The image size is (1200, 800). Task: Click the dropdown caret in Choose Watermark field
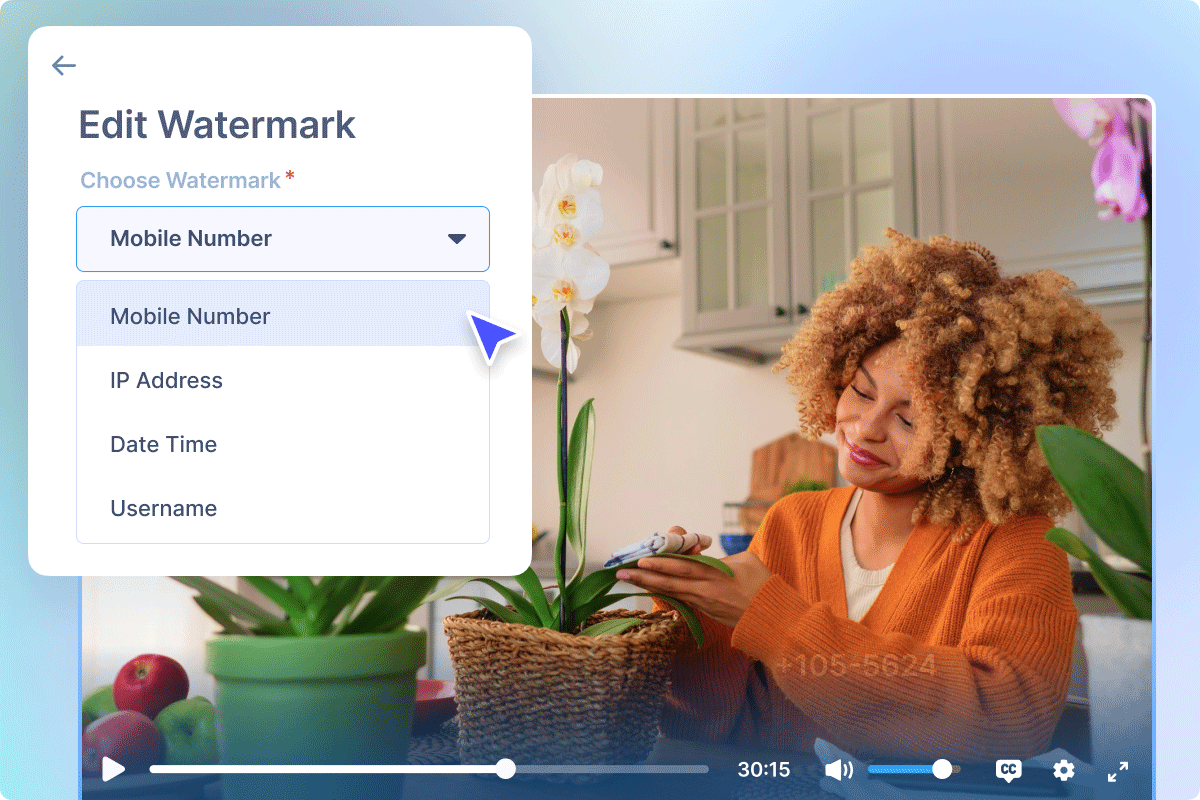tap(457, 239)
